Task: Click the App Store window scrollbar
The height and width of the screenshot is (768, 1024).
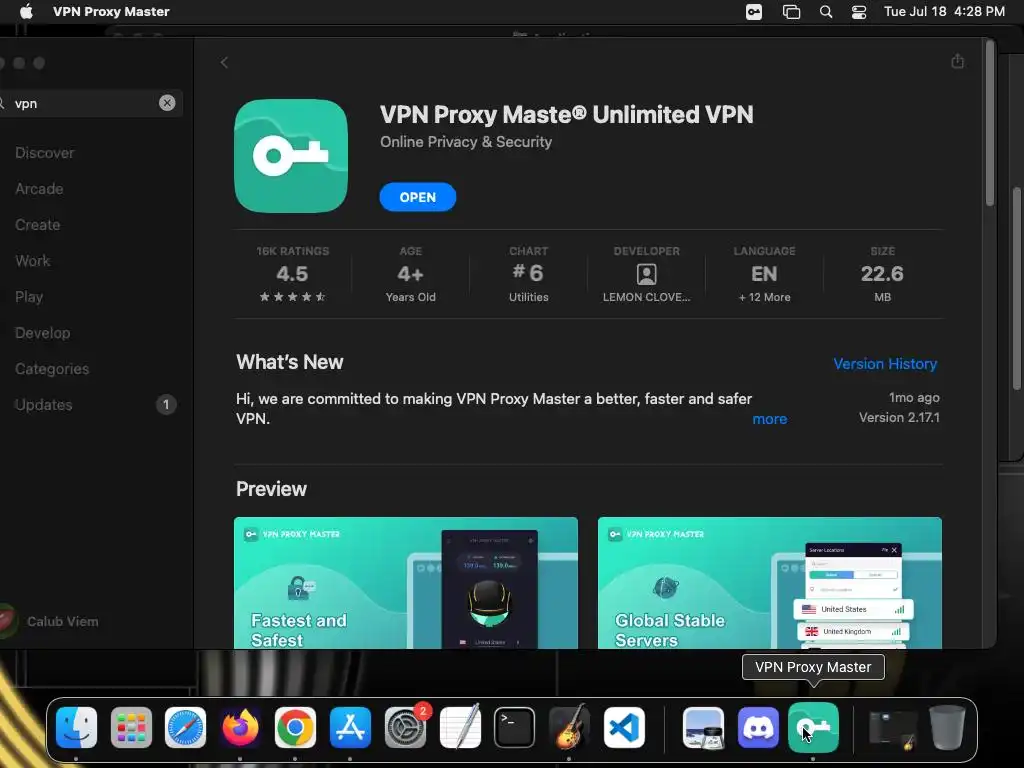Action: pos(990,123)
